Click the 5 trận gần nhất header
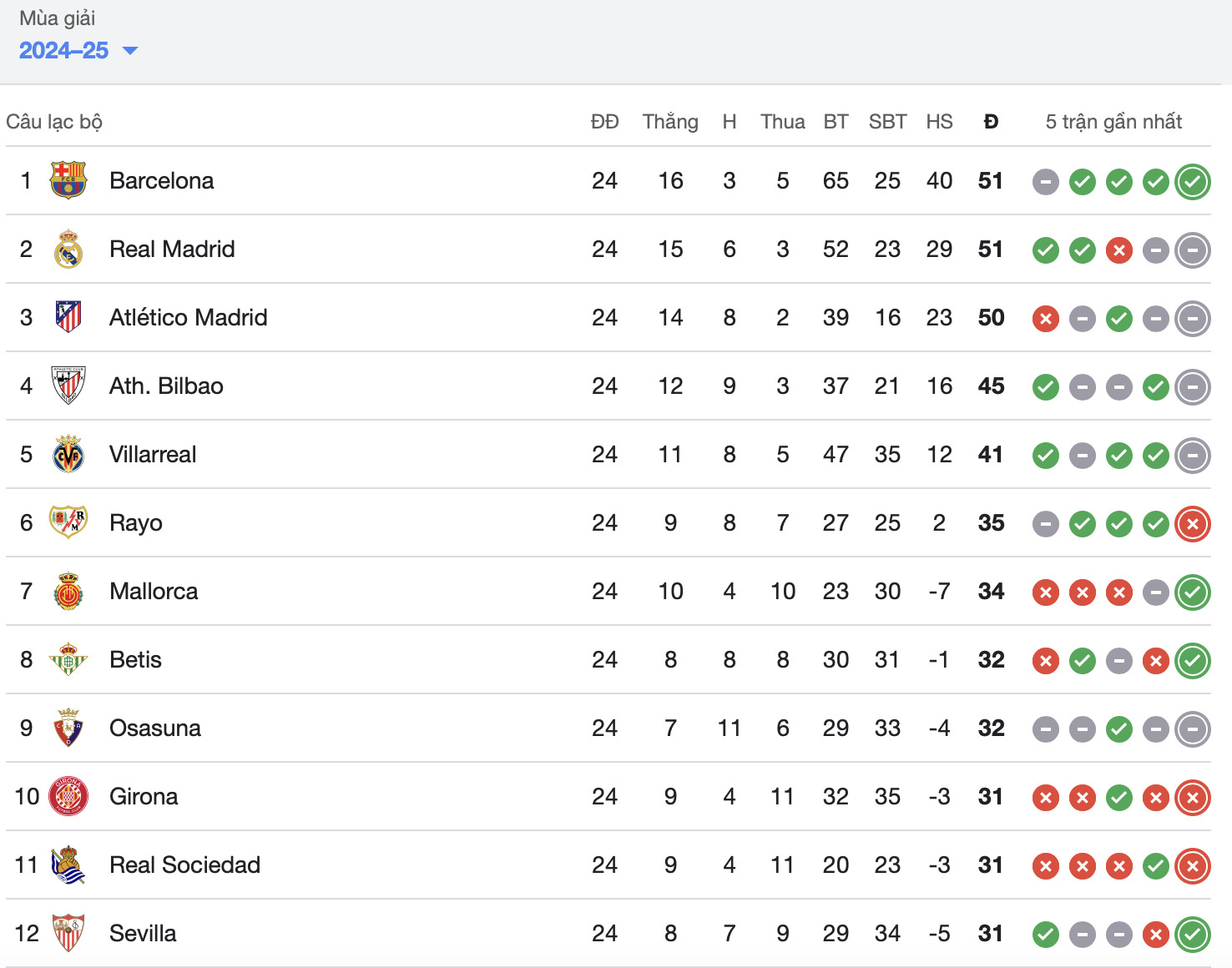1232x968 pixels. point(1113,122)
